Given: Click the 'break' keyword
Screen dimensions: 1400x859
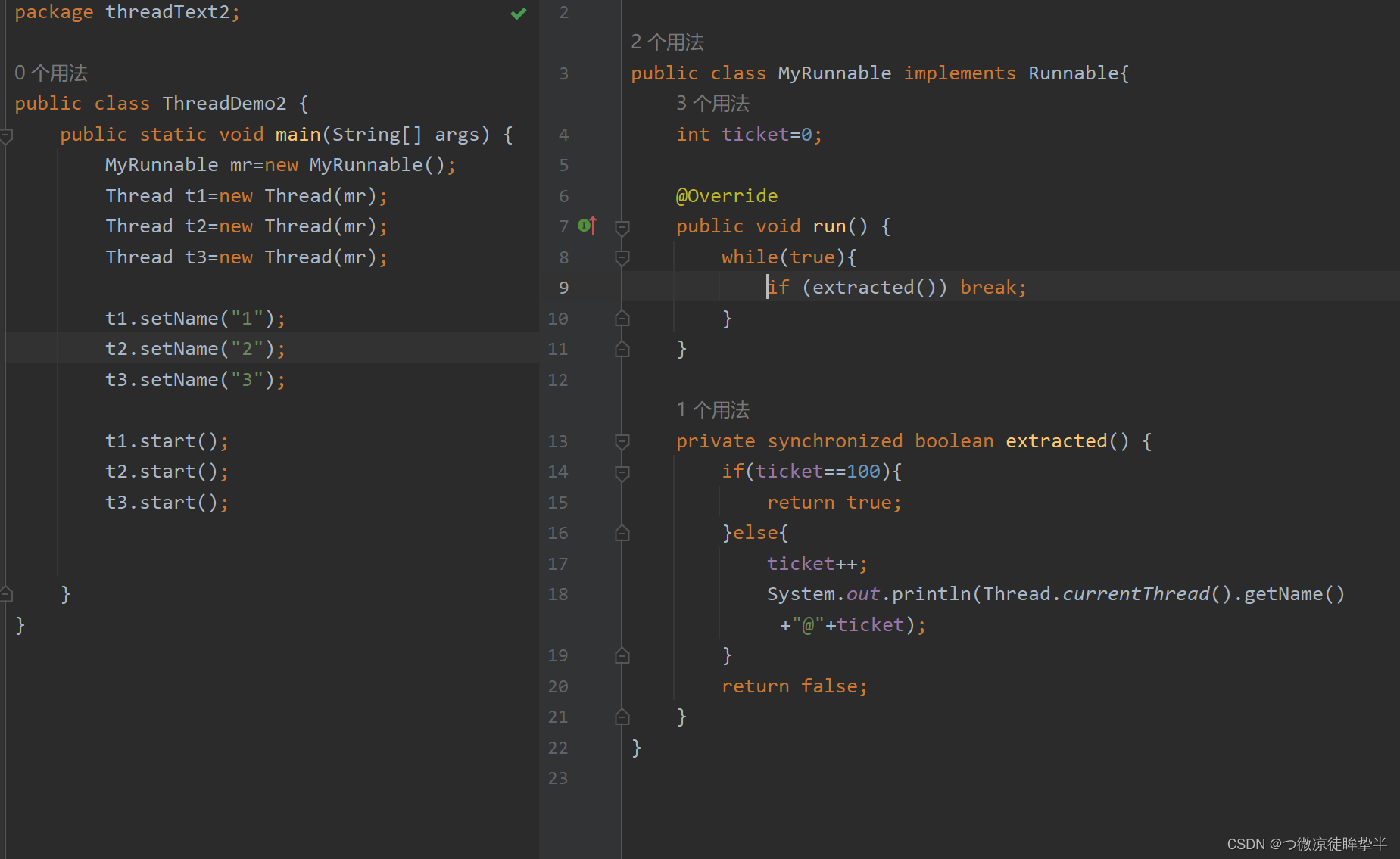Looking at the screenshot, I should coord(988,288).
